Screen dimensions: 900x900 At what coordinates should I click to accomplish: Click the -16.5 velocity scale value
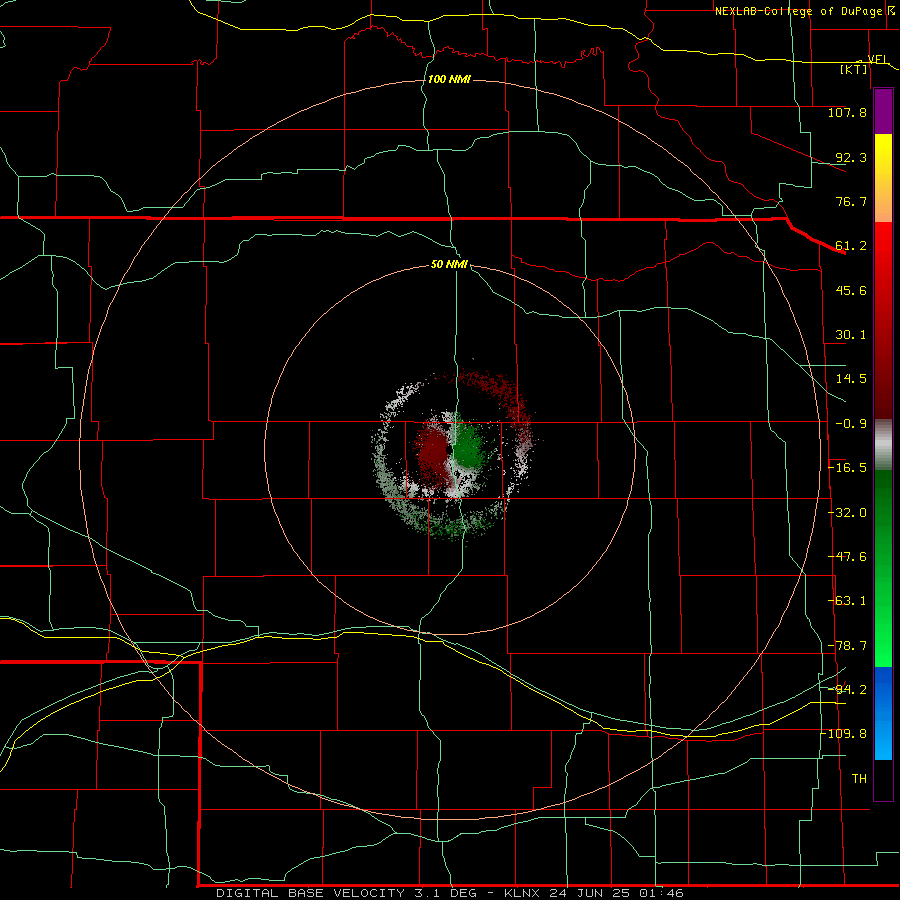click(847, 468)
